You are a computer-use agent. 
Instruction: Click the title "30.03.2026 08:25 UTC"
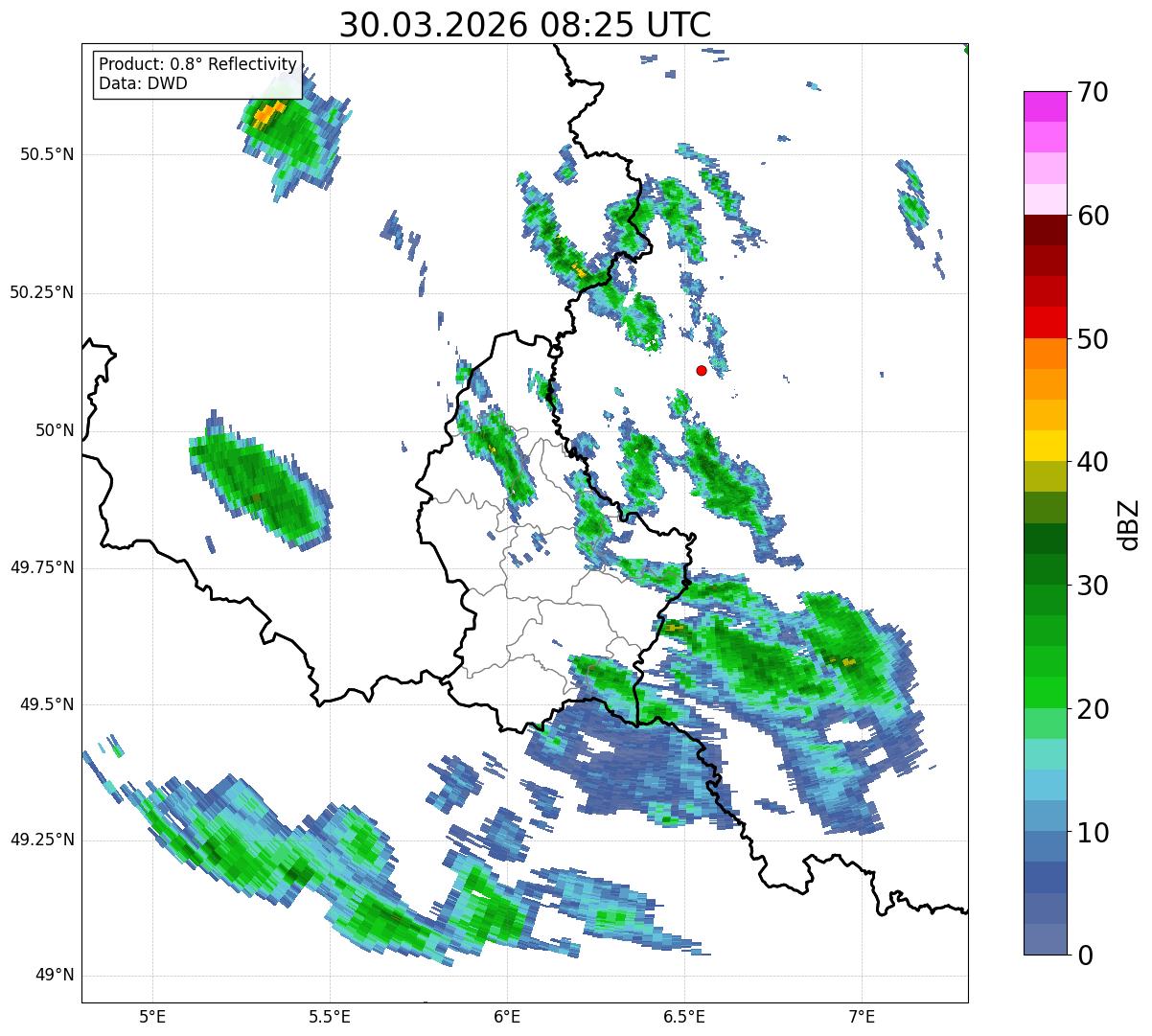click(x=525, y=24)
